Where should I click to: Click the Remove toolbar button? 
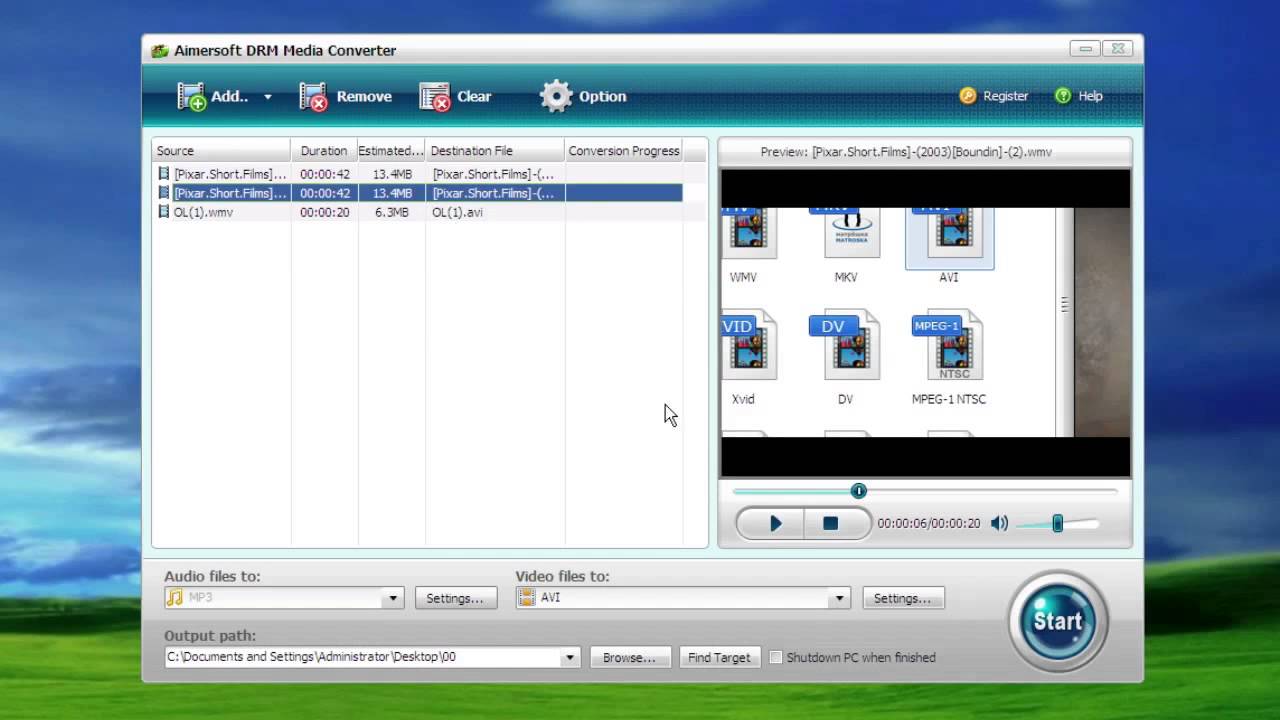coord(346,96)
